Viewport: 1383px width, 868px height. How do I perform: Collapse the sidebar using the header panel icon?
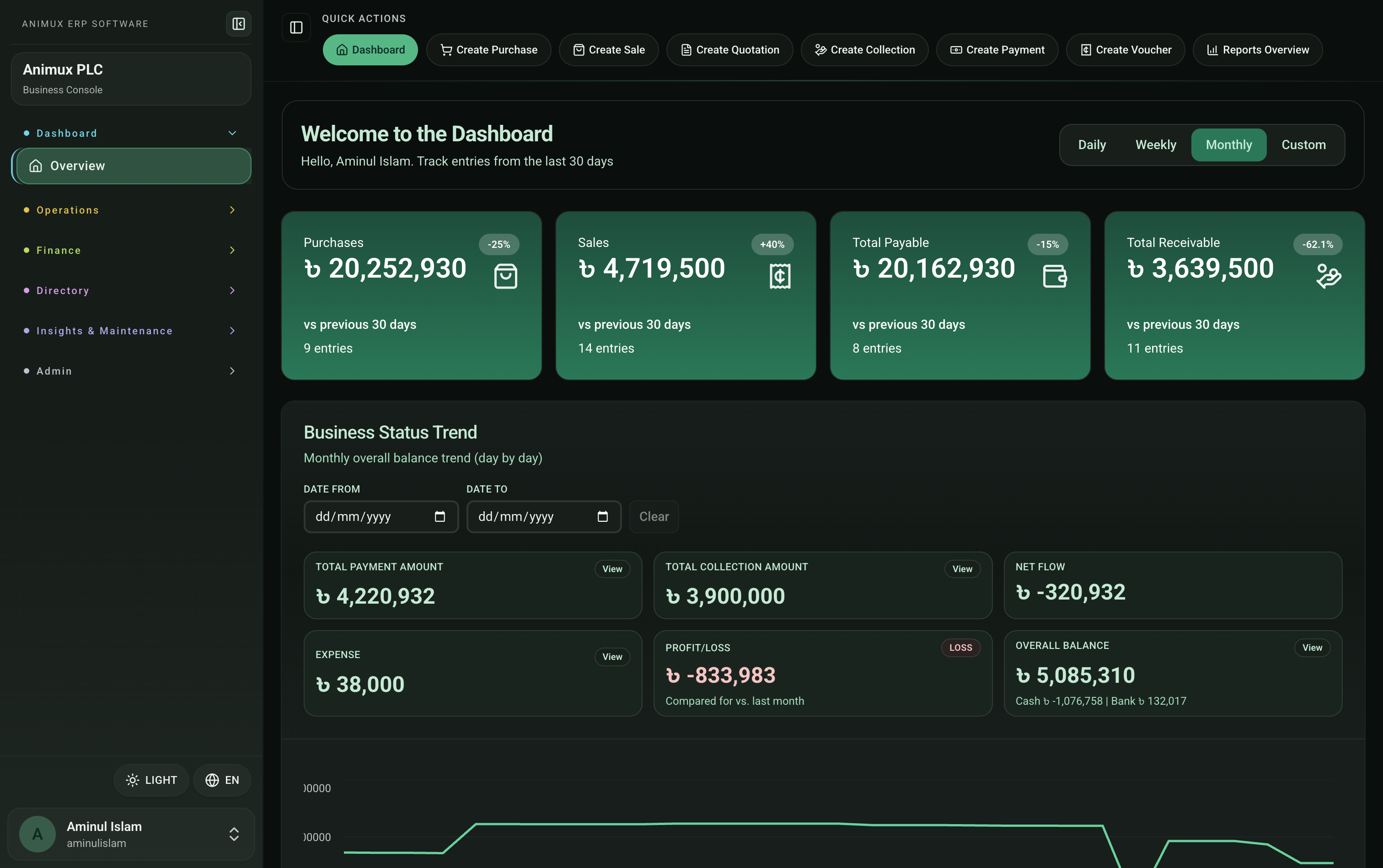(x=238, y=23)
